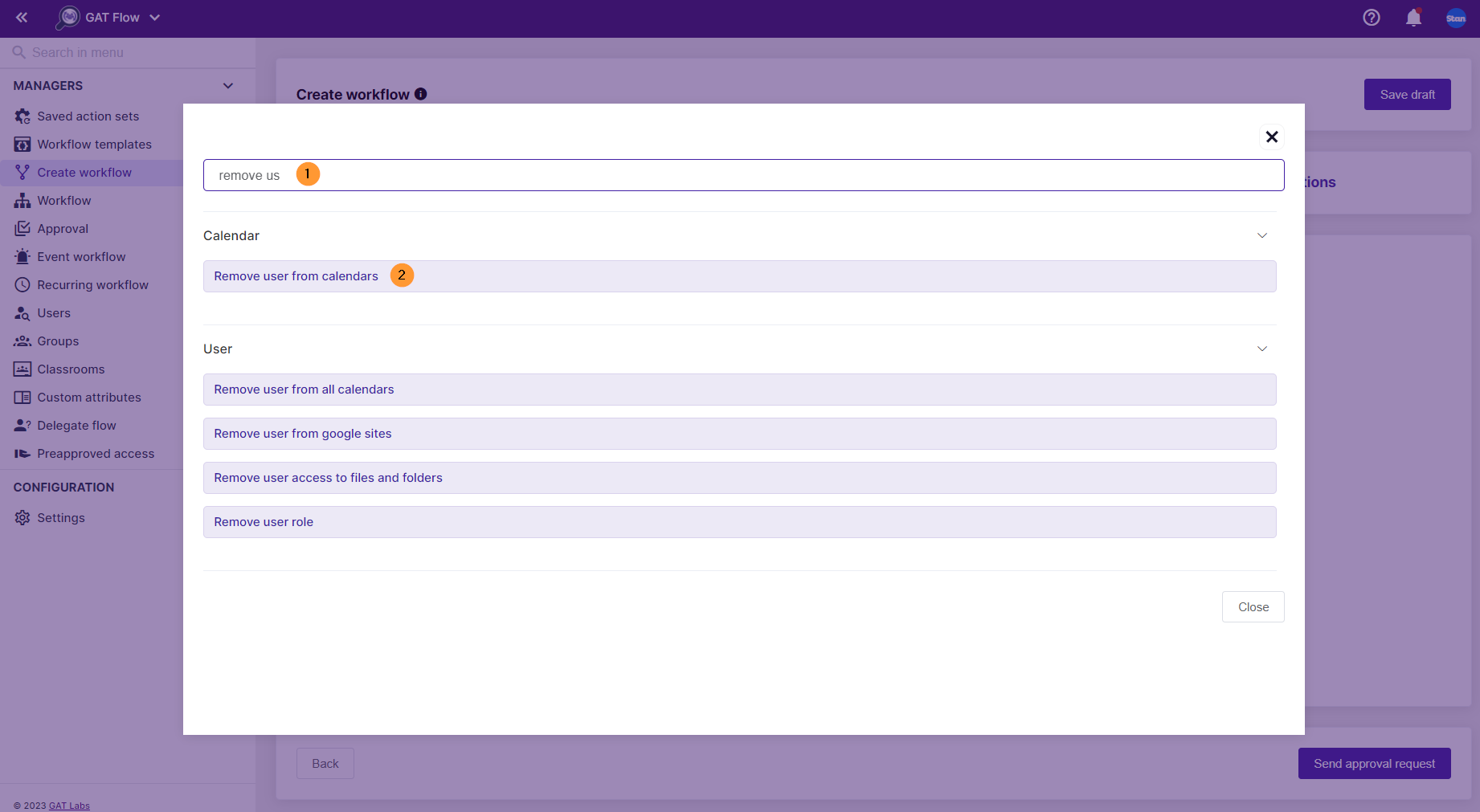Image resolution: width=1480 pixels, height=812 pixels.
Task: Open Preapproved access
Action: 96,454
